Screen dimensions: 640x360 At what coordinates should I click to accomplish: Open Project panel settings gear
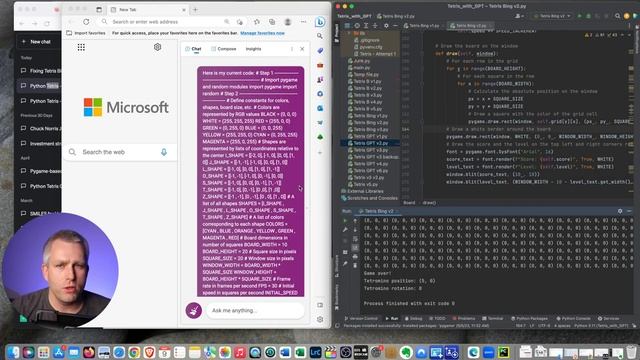tap(386, 25)
